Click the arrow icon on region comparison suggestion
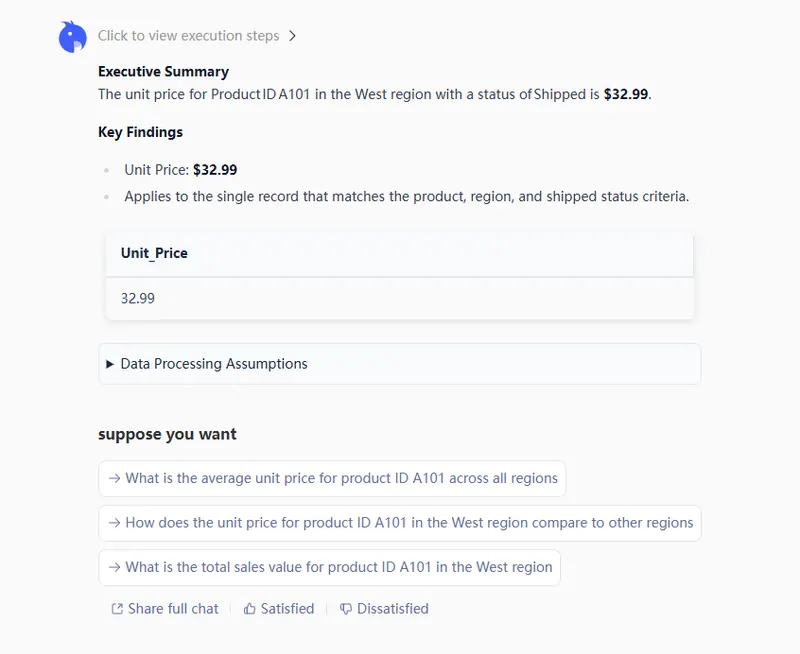The height and width of the screenshot is (654, 800). [115, 522]
